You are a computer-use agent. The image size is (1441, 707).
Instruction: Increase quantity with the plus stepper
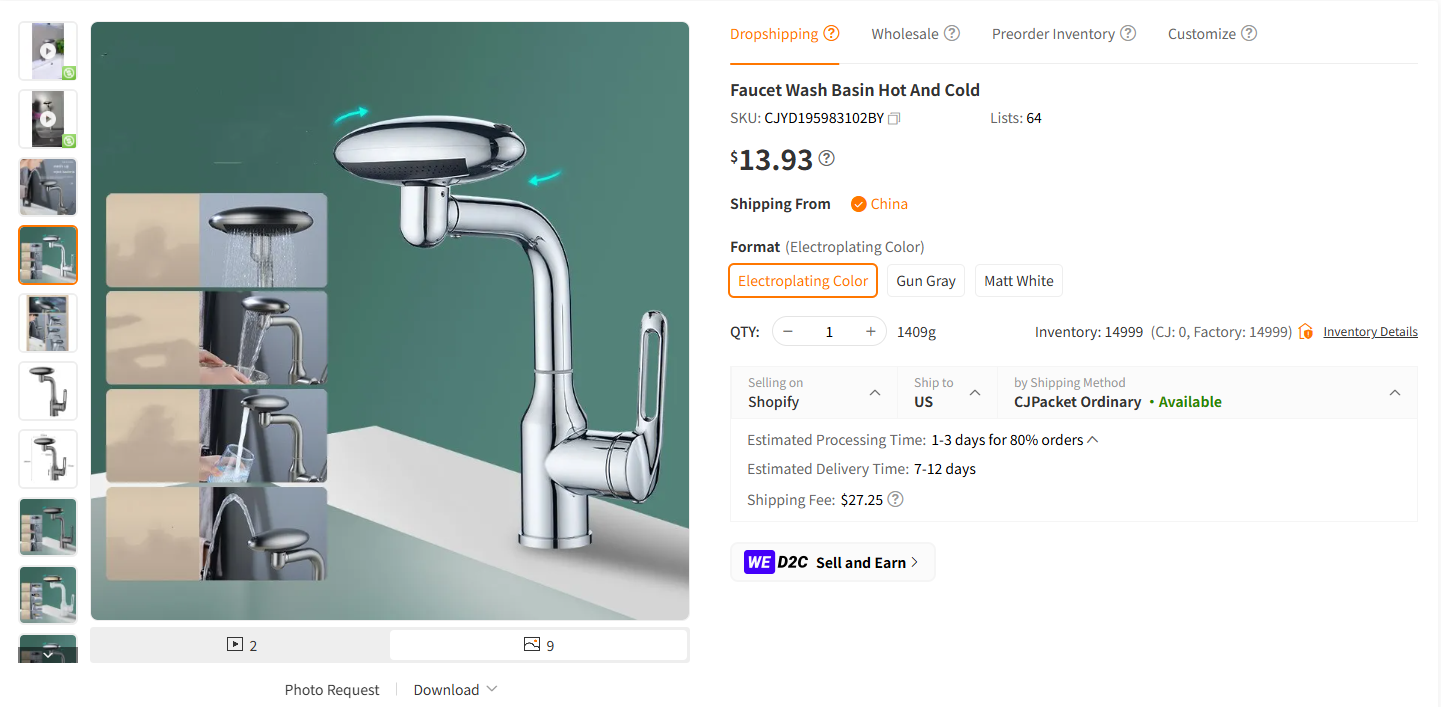[x=869, y=330]
